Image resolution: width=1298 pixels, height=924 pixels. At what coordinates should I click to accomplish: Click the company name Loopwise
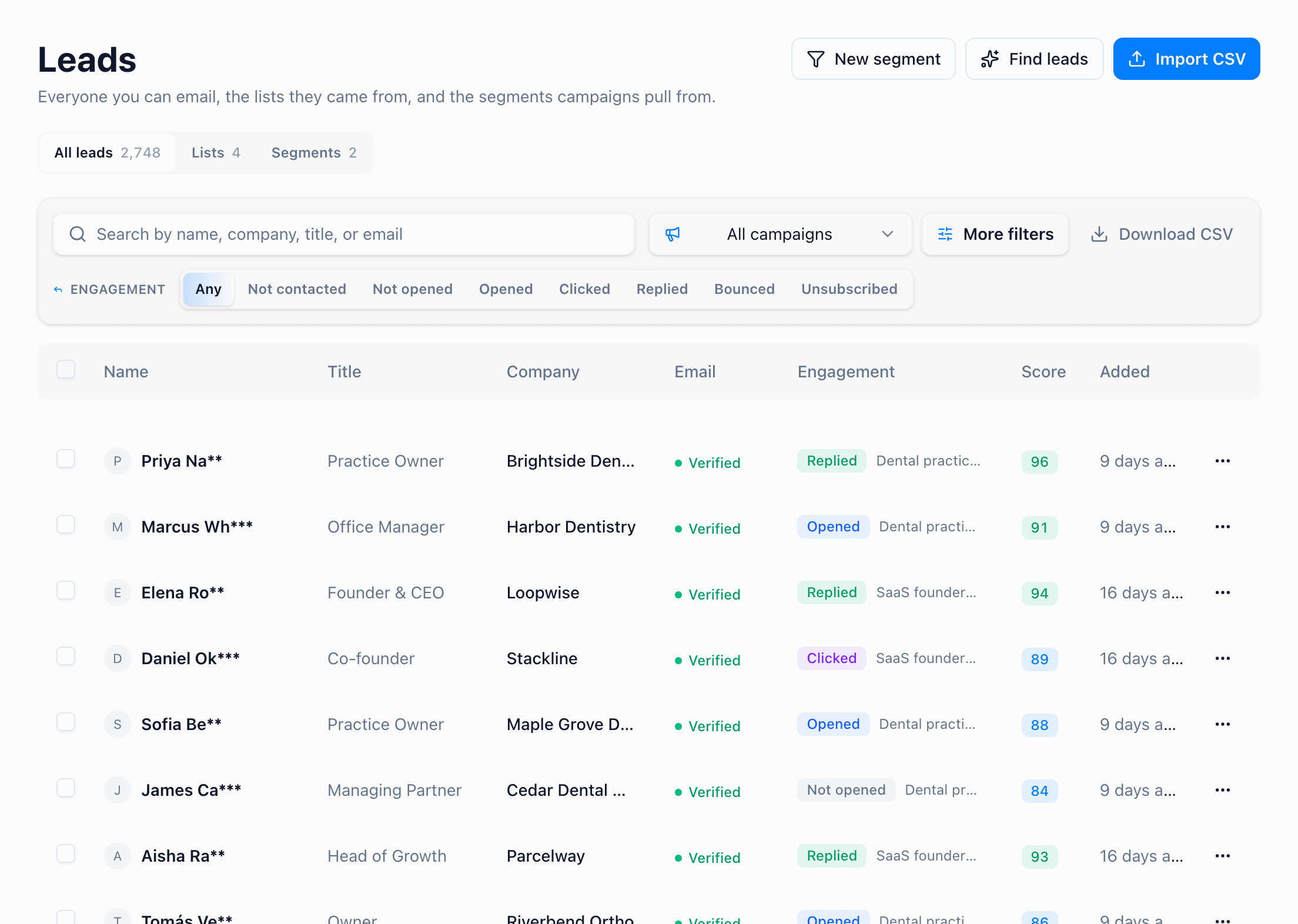(543, 593)
